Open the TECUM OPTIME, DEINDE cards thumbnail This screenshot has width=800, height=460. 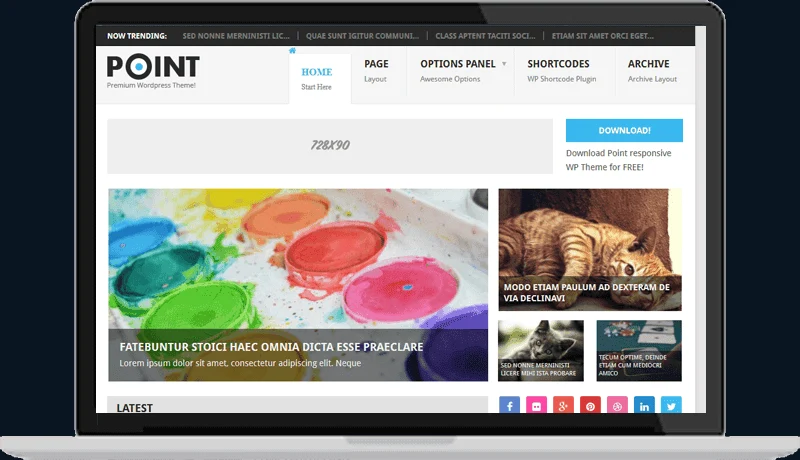coord(639,350)
